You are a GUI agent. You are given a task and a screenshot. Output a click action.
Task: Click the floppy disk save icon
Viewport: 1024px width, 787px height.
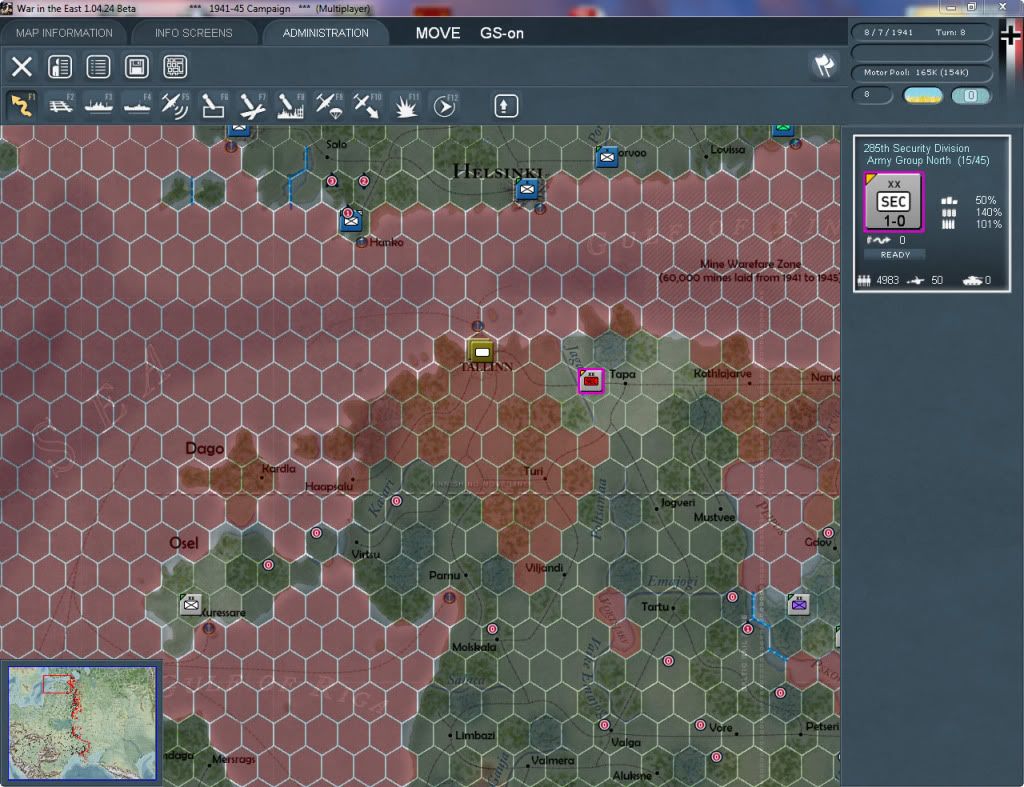pos(136,66)
